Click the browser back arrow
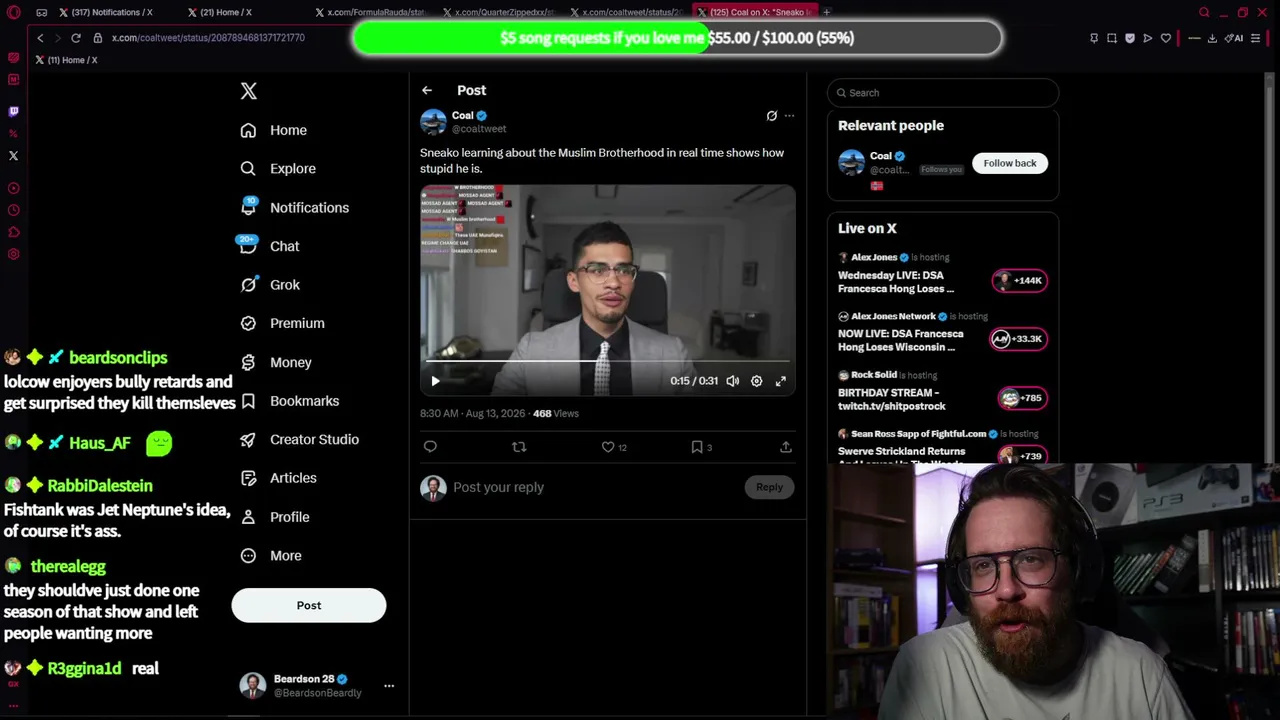 point(40,38)
